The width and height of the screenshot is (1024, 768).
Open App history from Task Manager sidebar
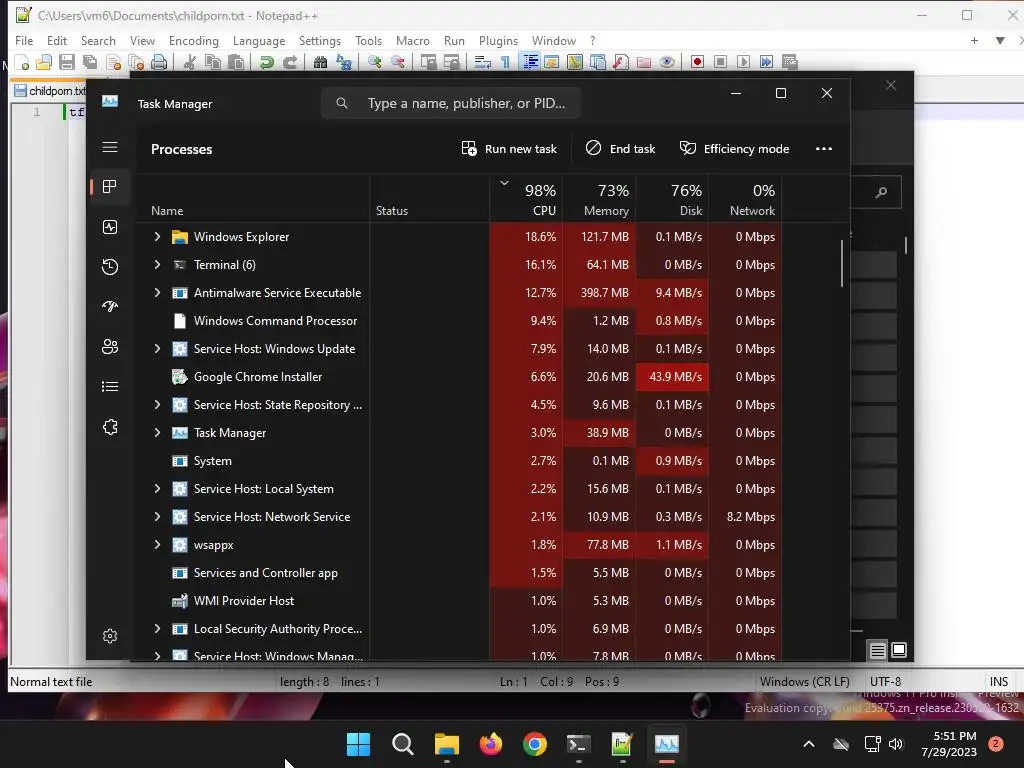(x=110, y=266)
